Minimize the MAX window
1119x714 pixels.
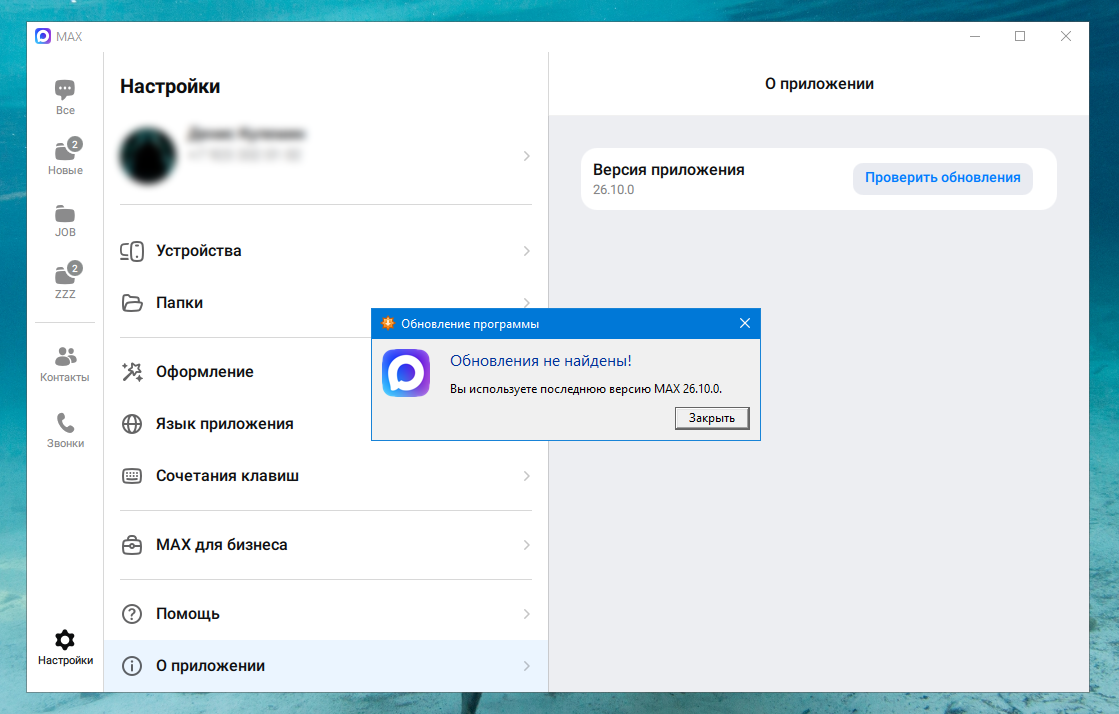[975, 36]
